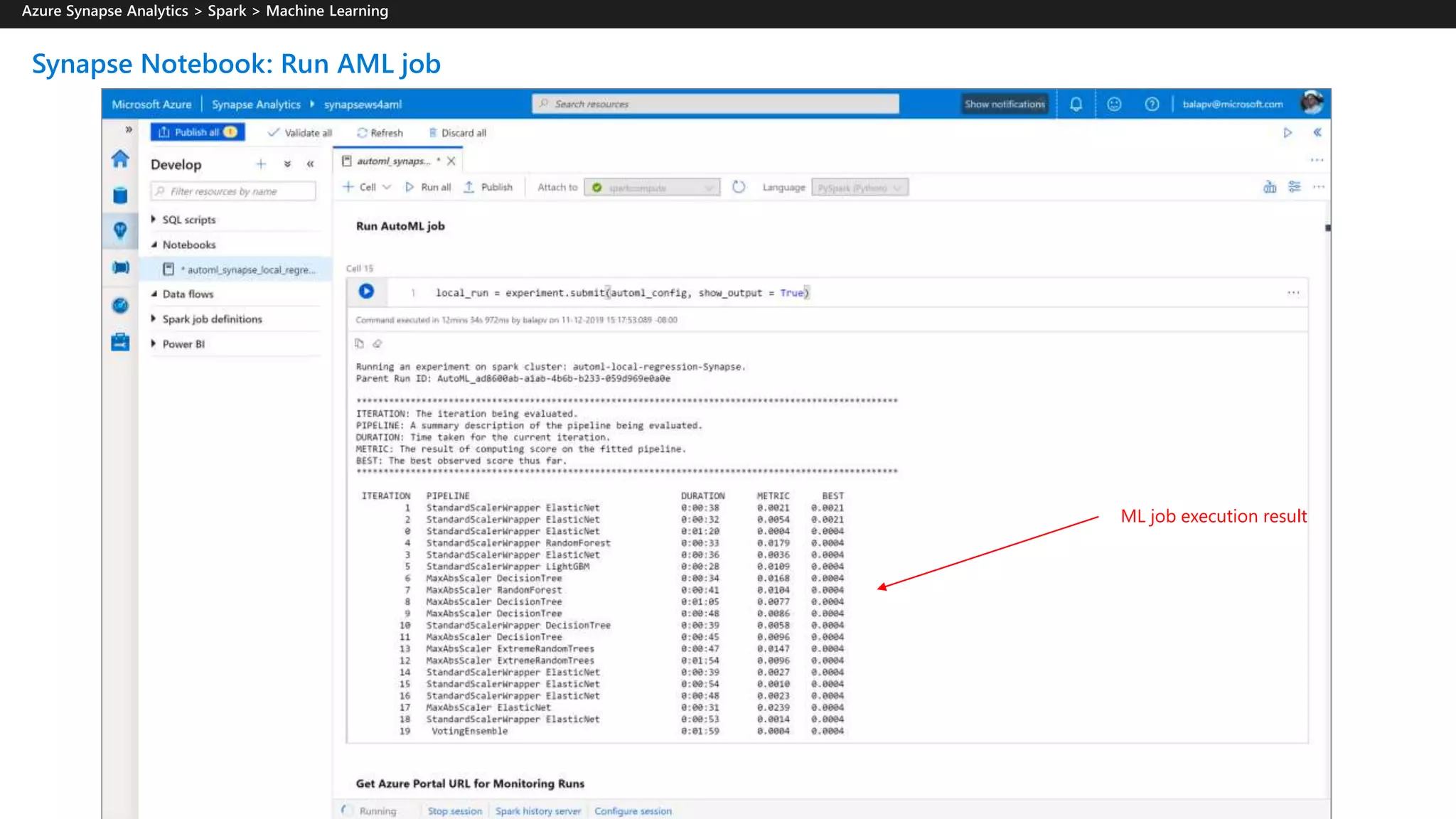This screenshot has width=1456, height=819.
Task: Click synapsews4aml workspace breadcrumb
Action: tap(363, 105)
